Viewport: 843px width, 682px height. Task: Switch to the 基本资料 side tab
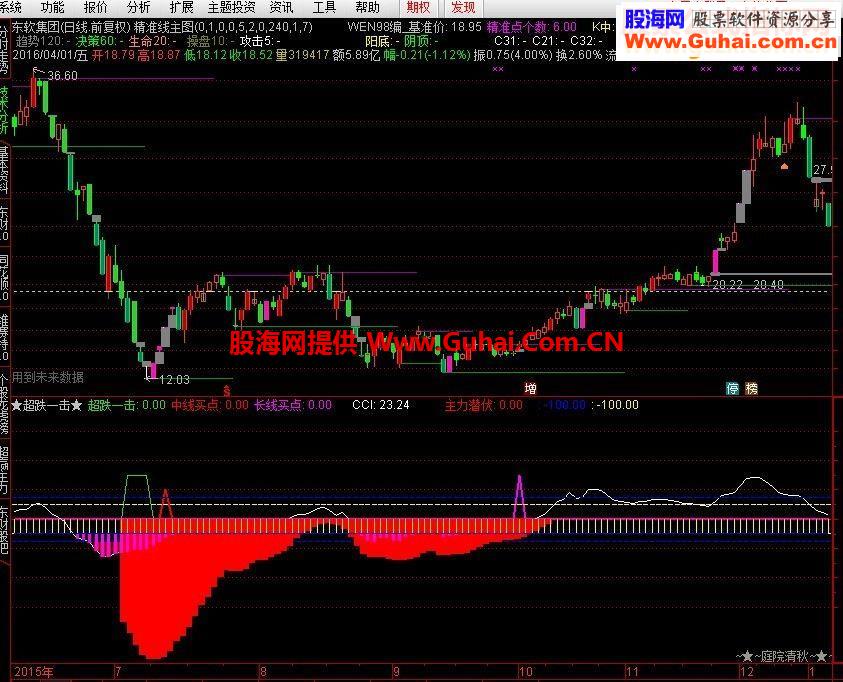4,169
